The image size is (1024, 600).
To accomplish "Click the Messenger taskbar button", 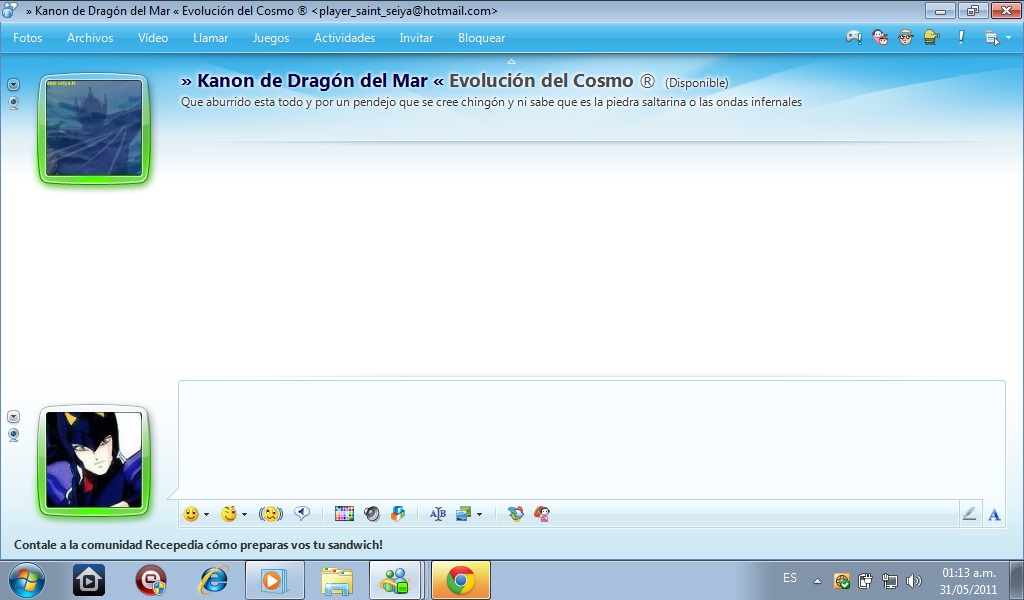I will point(394,580).
